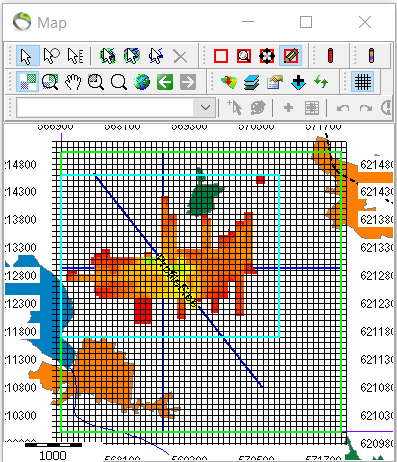The image size is (397, 462).
Task: Click the blue download arrow icon
Action: pyautogui.click(x=298, y=82)
